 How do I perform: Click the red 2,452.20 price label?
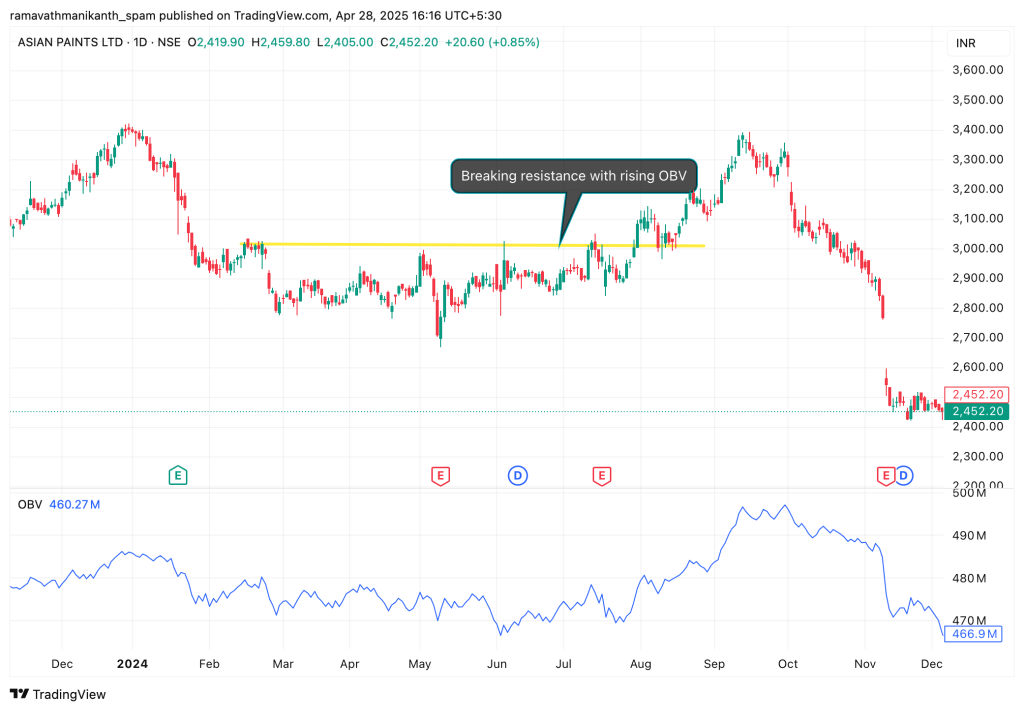(977, 394)
